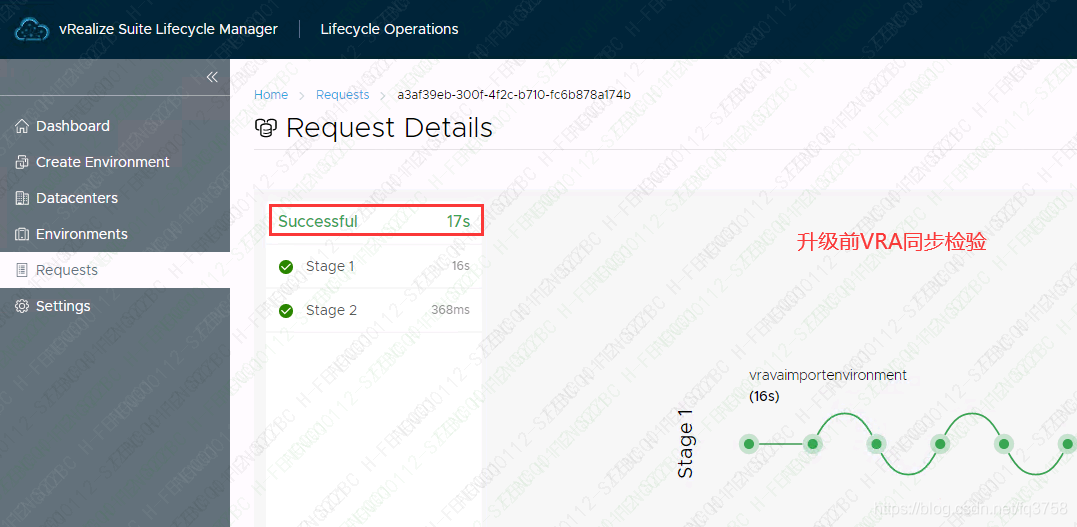This screenshot has height=527, width=1077.
Task: Select Requests in sidebar
Action: [x=115, y=270]
